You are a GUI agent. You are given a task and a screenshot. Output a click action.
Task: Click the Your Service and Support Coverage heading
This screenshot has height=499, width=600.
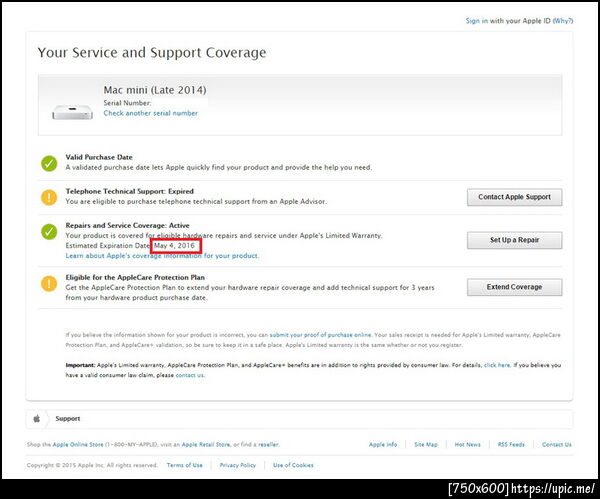[x=152, y=52]
